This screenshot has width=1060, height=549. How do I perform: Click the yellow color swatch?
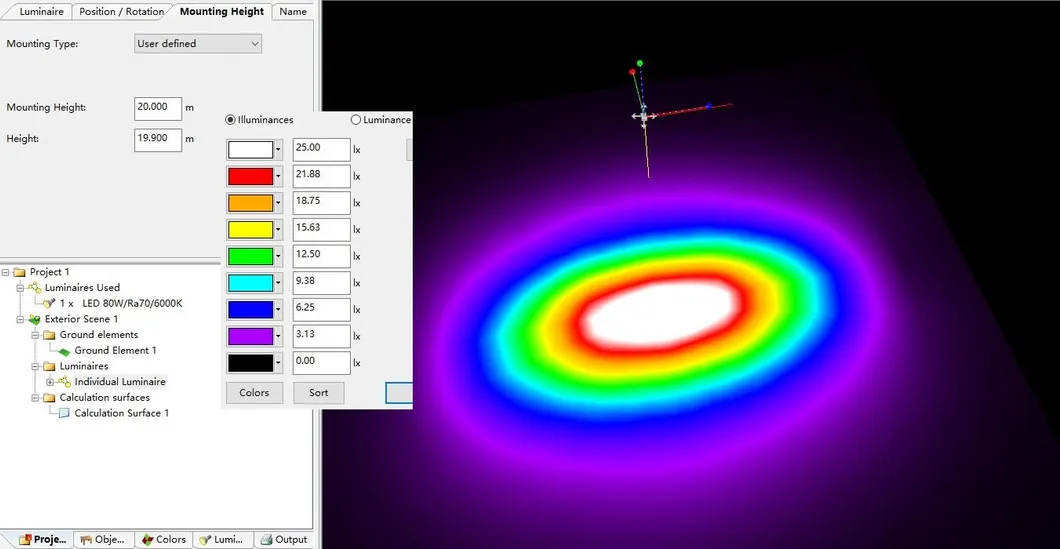[x=250, y=230]
